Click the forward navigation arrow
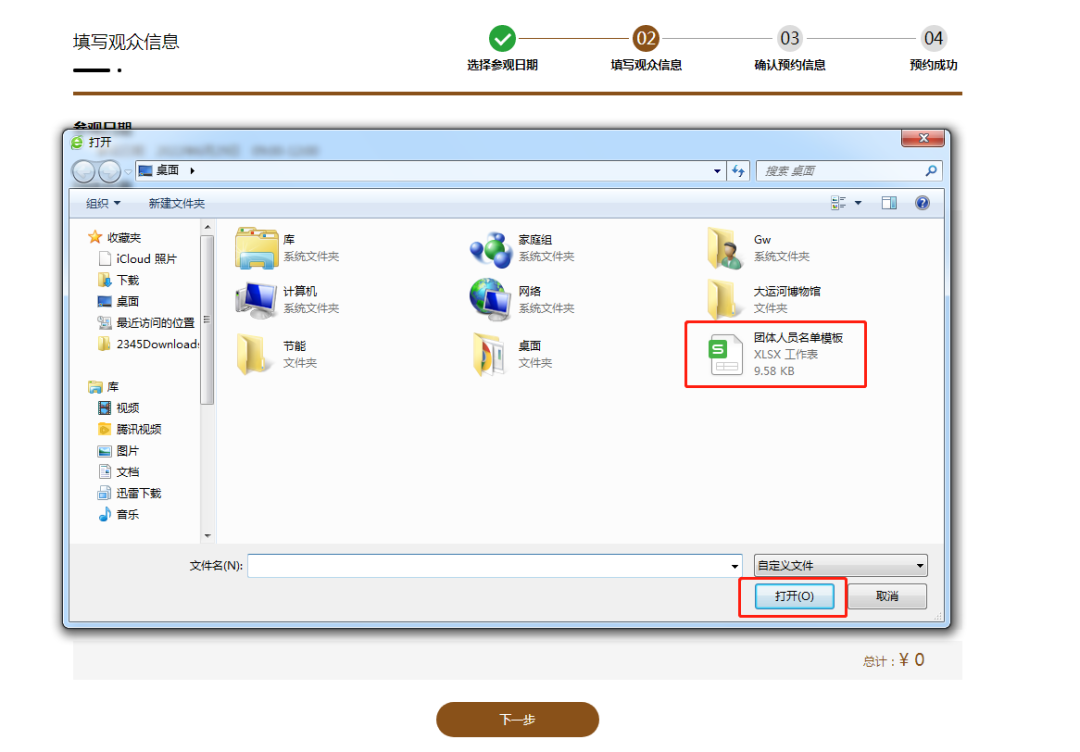1080x752 pixels. tap(109, 171)
